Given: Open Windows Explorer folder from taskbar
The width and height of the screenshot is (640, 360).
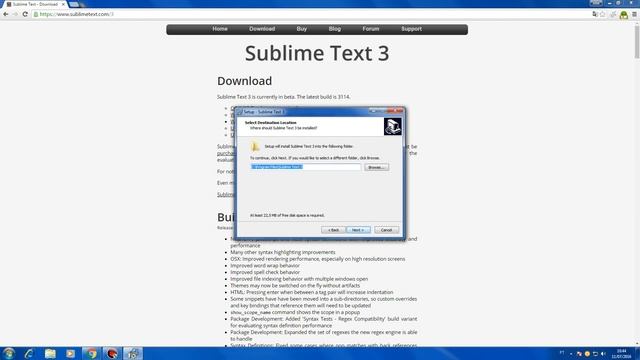Looking at the screenshot, I should (50, 353).
